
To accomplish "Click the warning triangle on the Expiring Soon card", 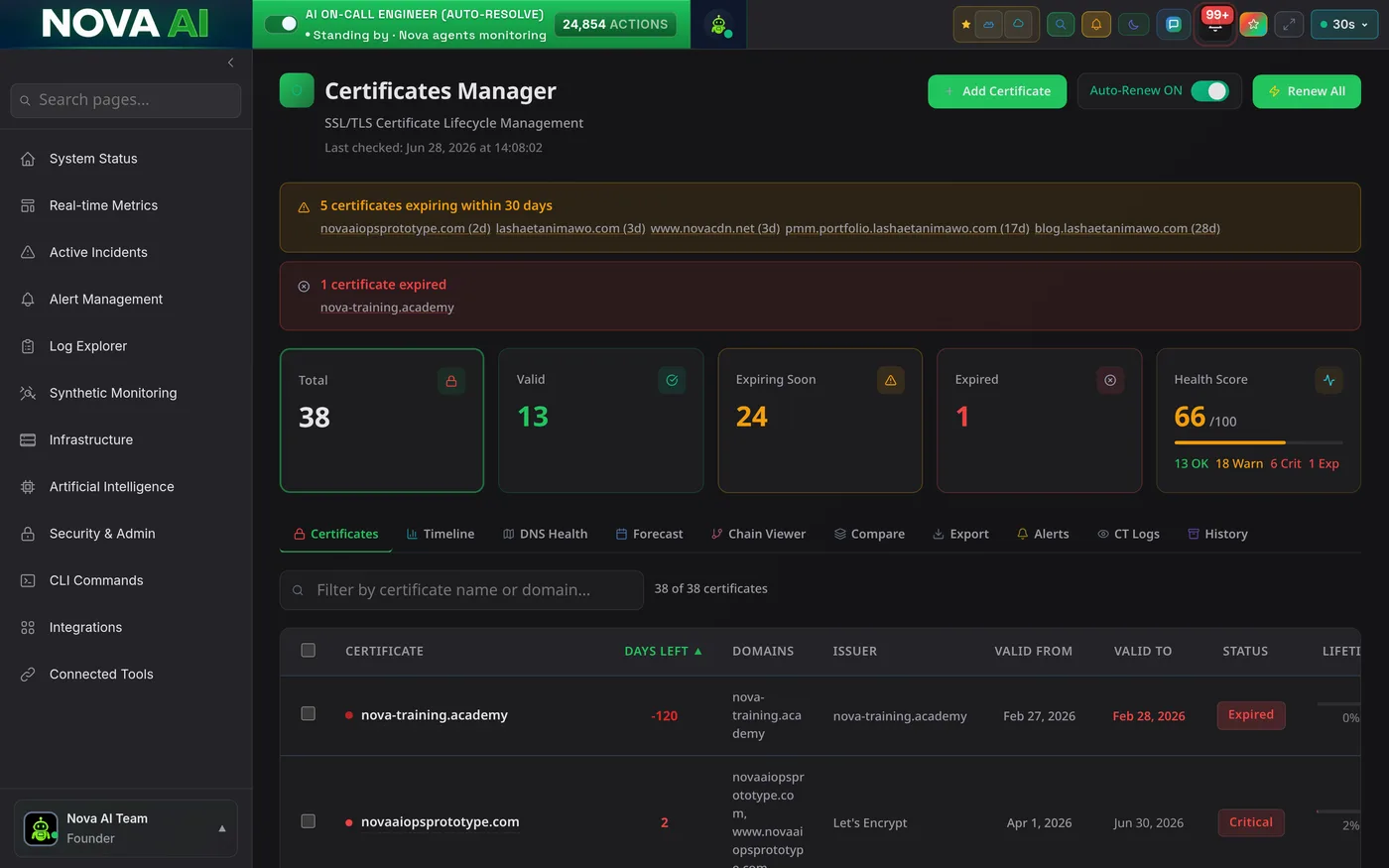I will 890,380.
